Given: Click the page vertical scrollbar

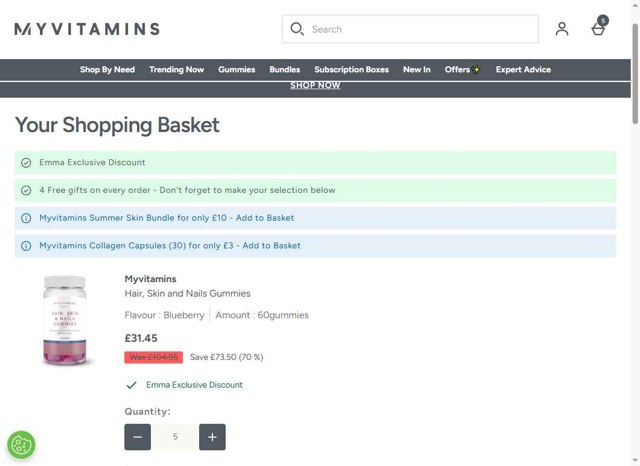Looking at the screenshot, I should click(635, 73).
